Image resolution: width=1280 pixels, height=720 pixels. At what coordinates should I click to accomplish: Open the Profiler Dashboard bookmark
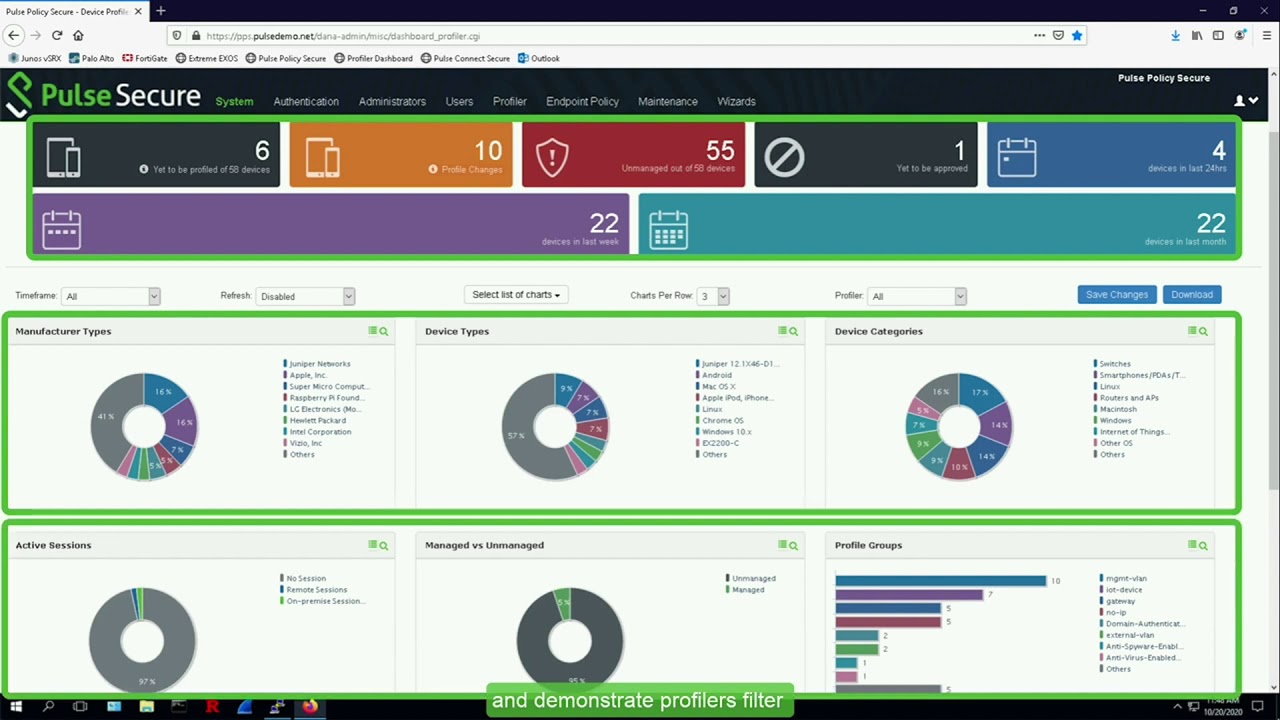(373, 58)
